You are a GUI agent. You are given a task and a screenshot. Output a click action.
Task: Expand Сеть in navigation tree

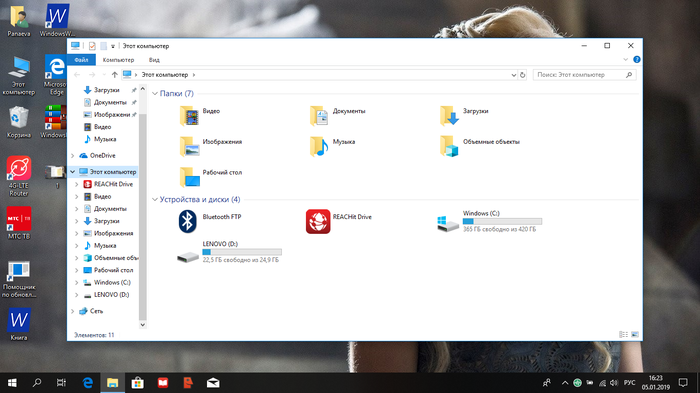coord(73,311)
